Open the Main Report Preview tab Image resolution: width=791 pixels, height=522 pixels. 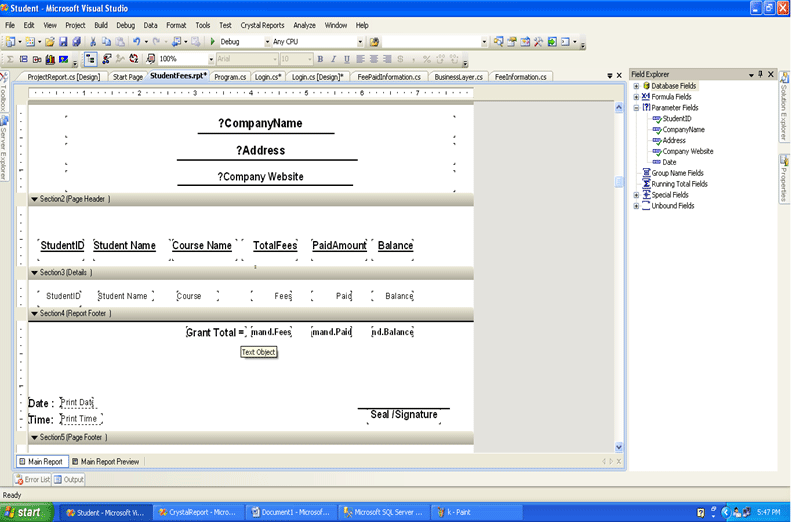coord(105,461)
